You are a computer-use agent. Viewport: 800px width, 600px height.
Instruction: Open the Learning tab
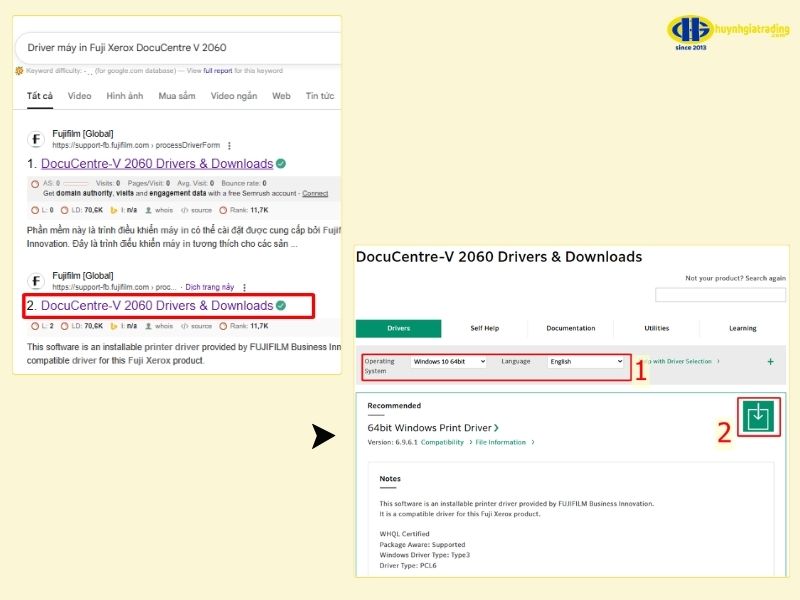pyautogui.click(x=742, y=328)
